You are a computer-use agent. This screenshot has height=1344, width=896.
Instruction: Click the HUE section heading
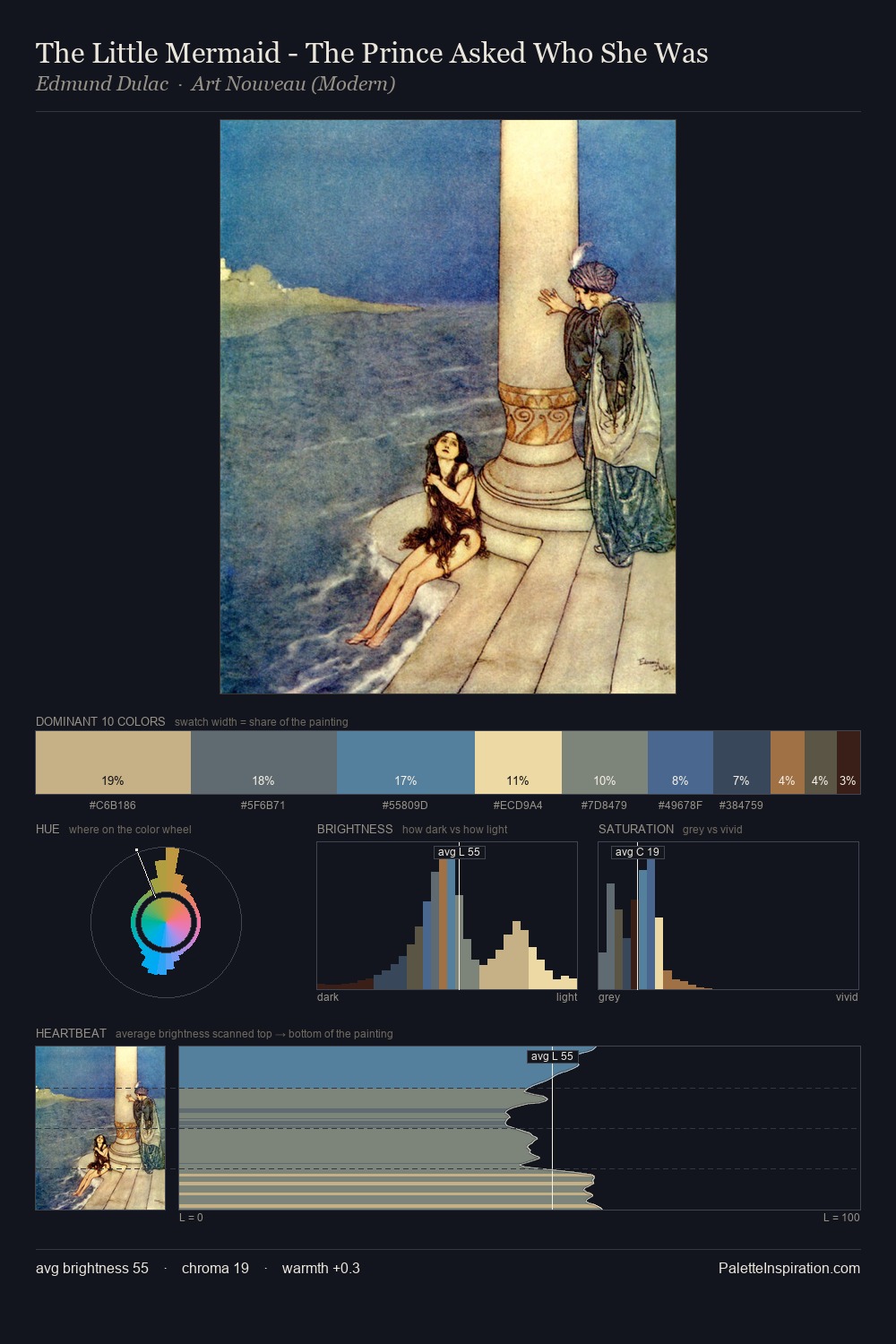pos(47,829)
